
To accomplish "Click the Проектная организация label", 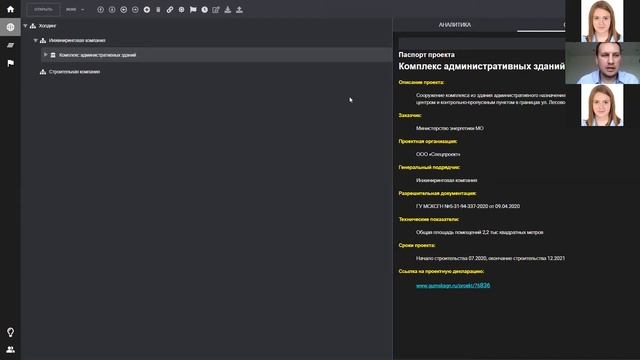I will pos(428,141).
